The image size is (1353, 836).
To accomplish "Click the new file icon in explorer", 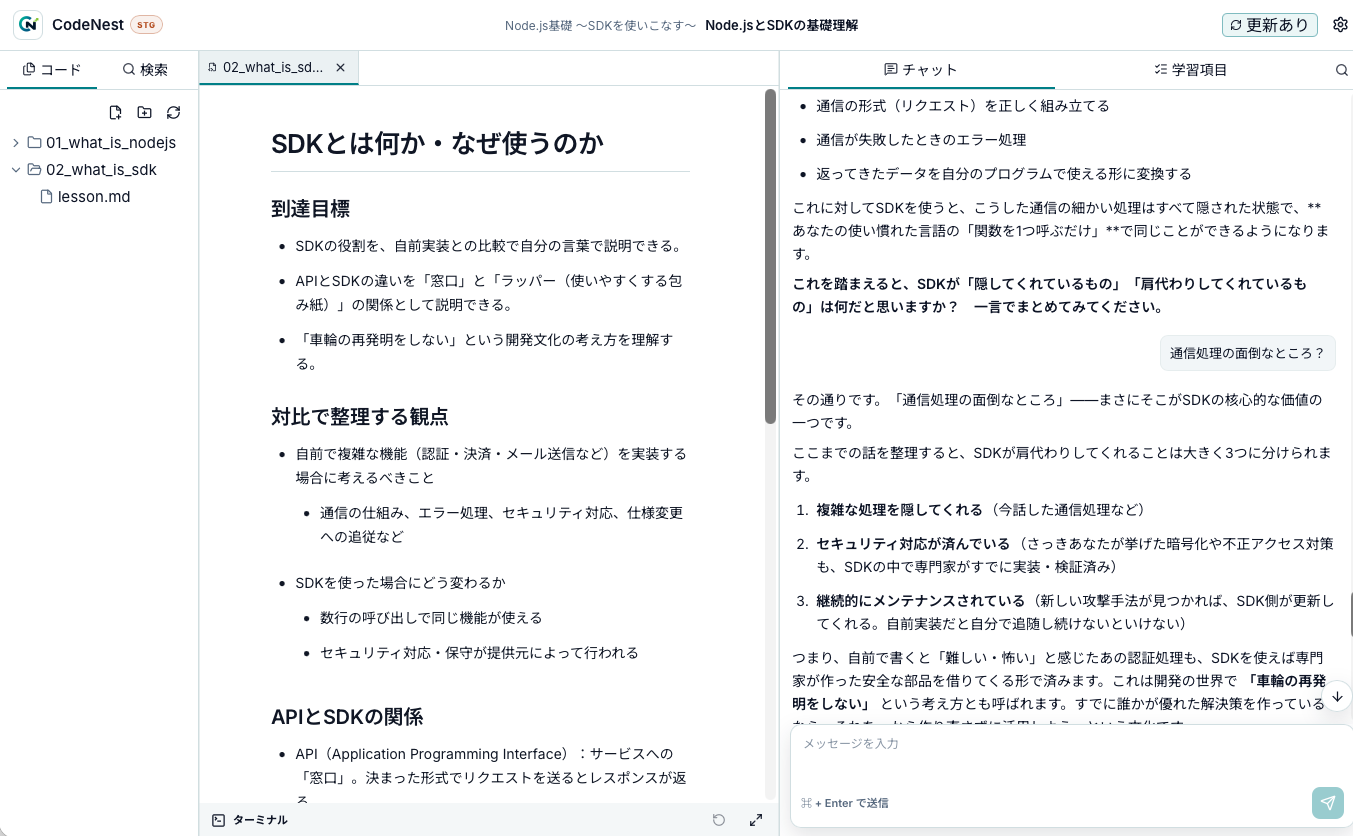I will click(x=116, y=112).
